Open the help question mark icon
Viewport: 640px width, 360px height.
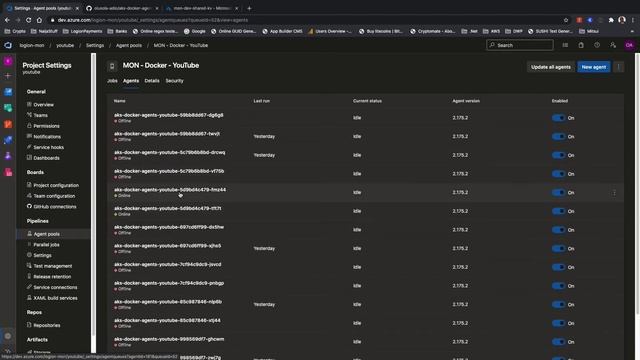coord(597,45)
